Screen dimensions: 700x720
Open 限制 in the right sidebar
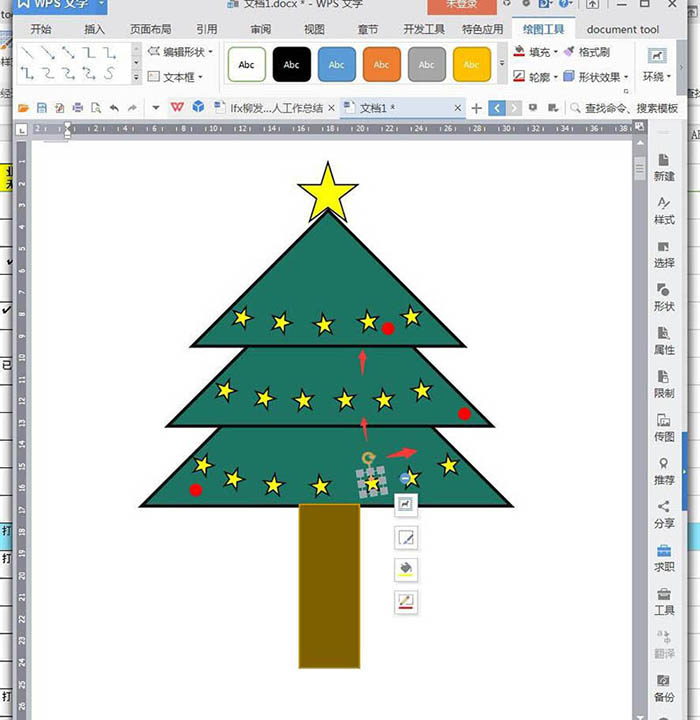click(x=664, y=384)
